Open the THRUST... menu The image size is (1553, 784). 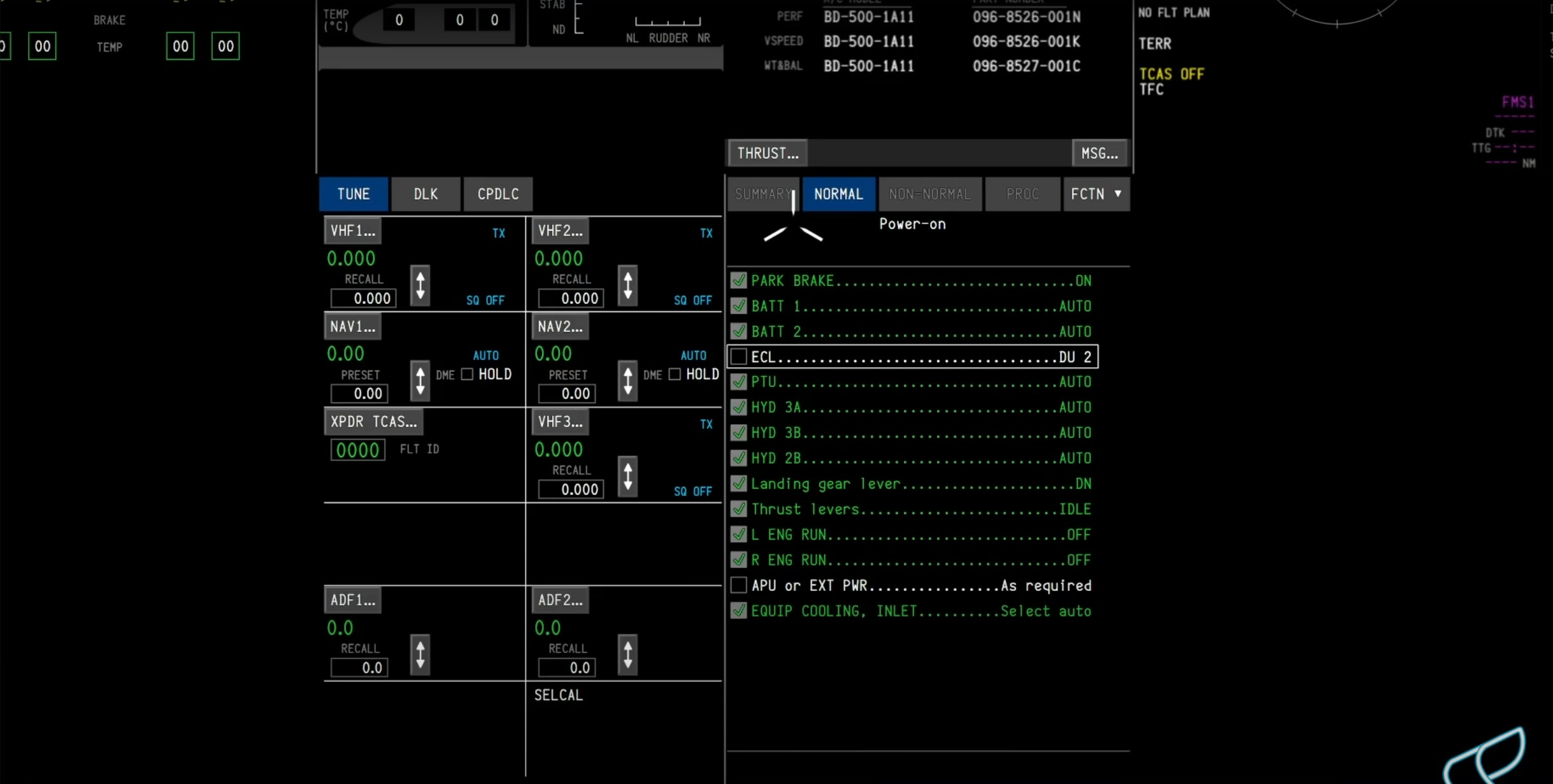coord(768,153)
